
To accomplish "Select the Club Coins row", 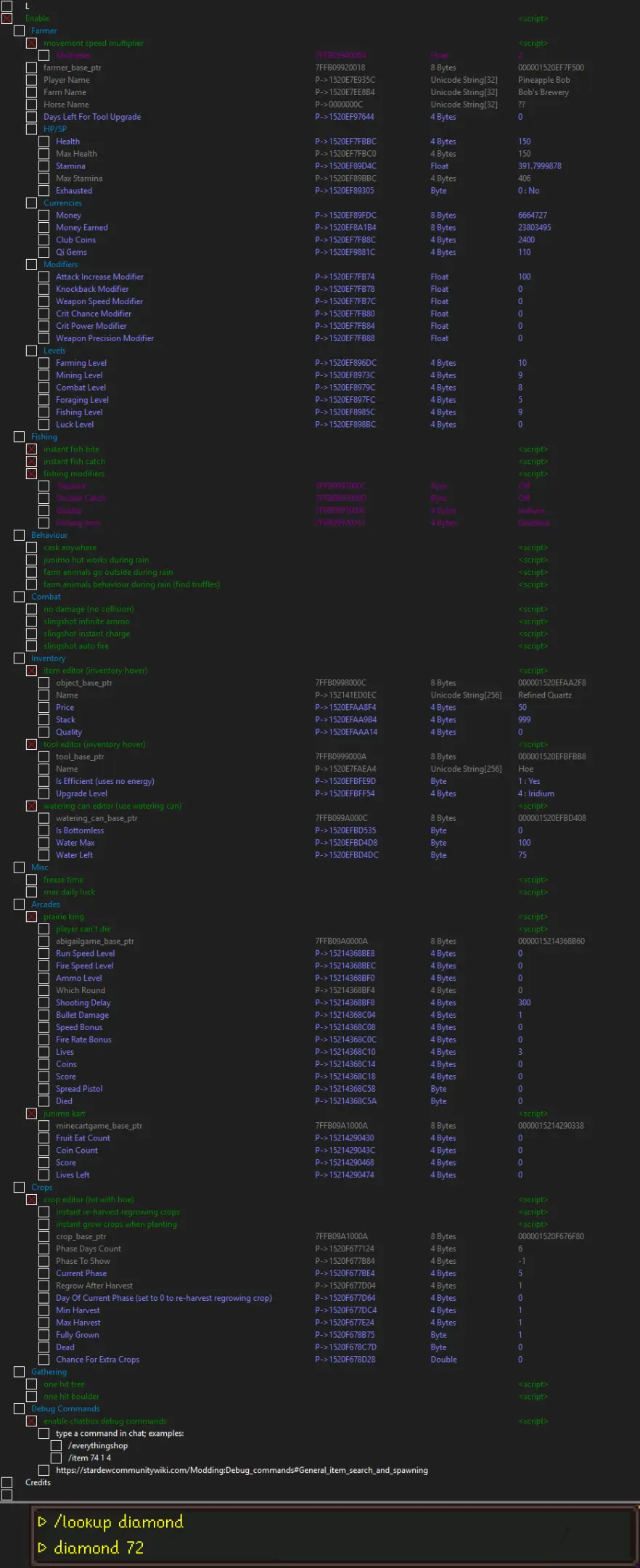I will (75, 240).
